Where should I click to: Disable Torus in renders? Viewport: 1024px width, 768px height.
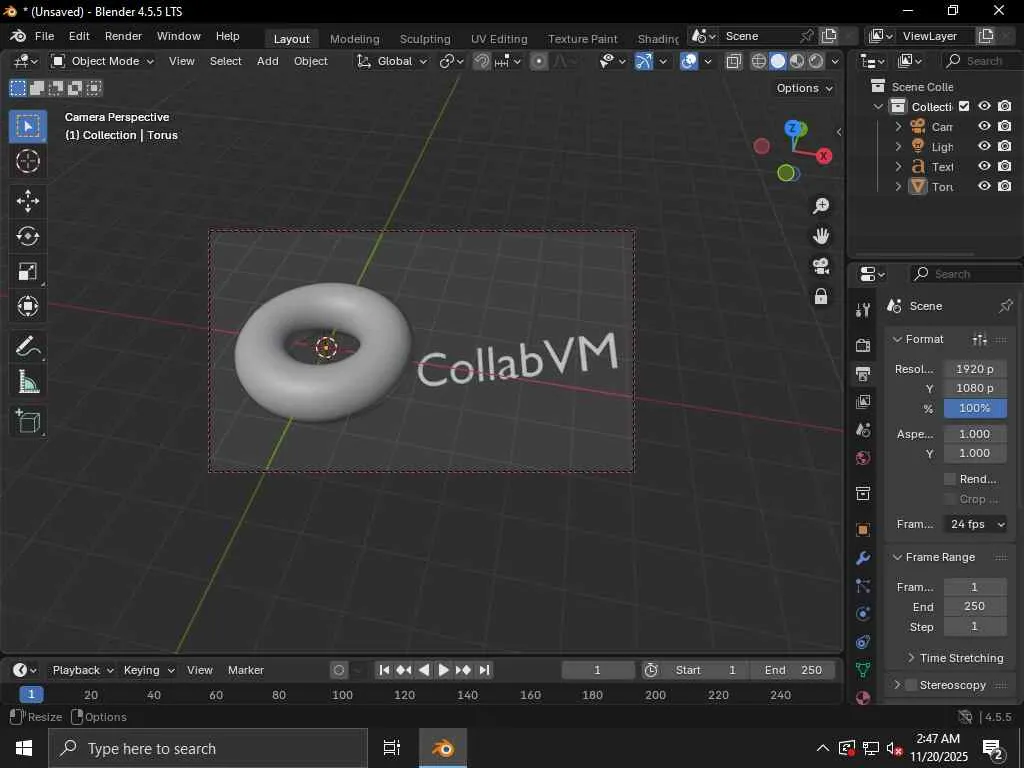(x=1005, y=186)
